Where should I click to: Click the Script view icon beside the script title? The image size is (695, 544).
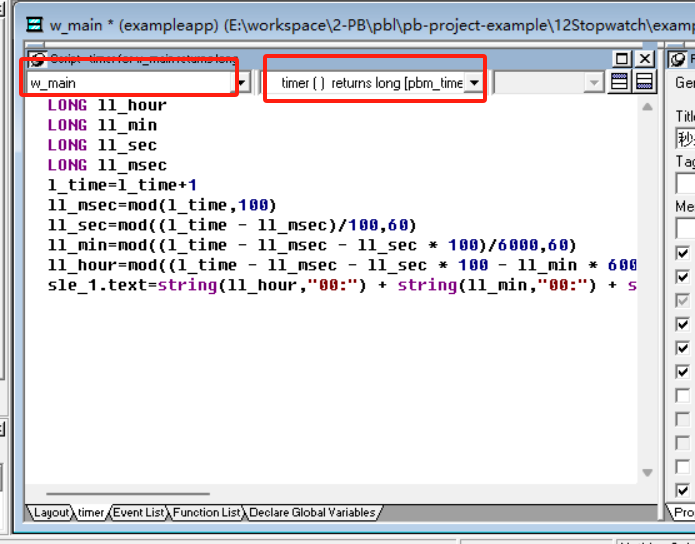click(37, 59)
